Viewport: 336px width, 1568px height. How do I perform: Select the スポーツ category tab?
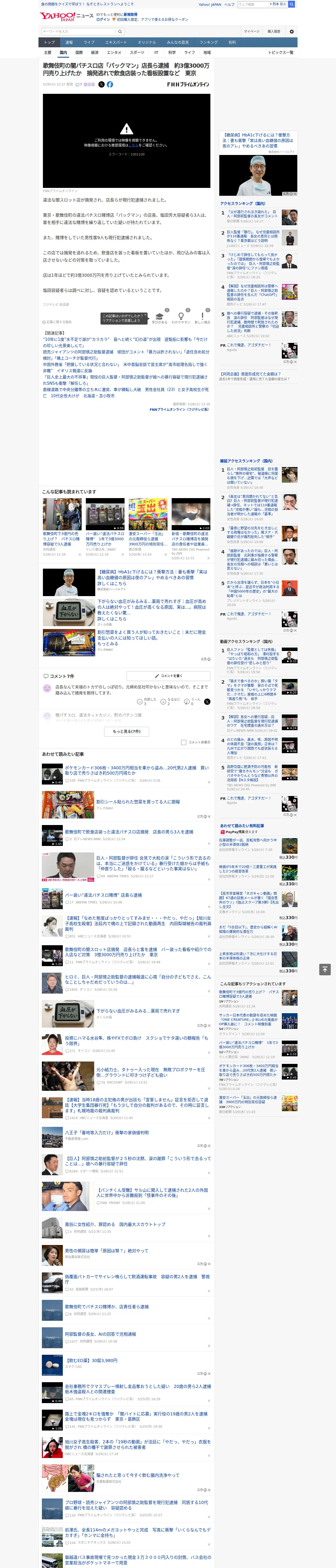137,52
